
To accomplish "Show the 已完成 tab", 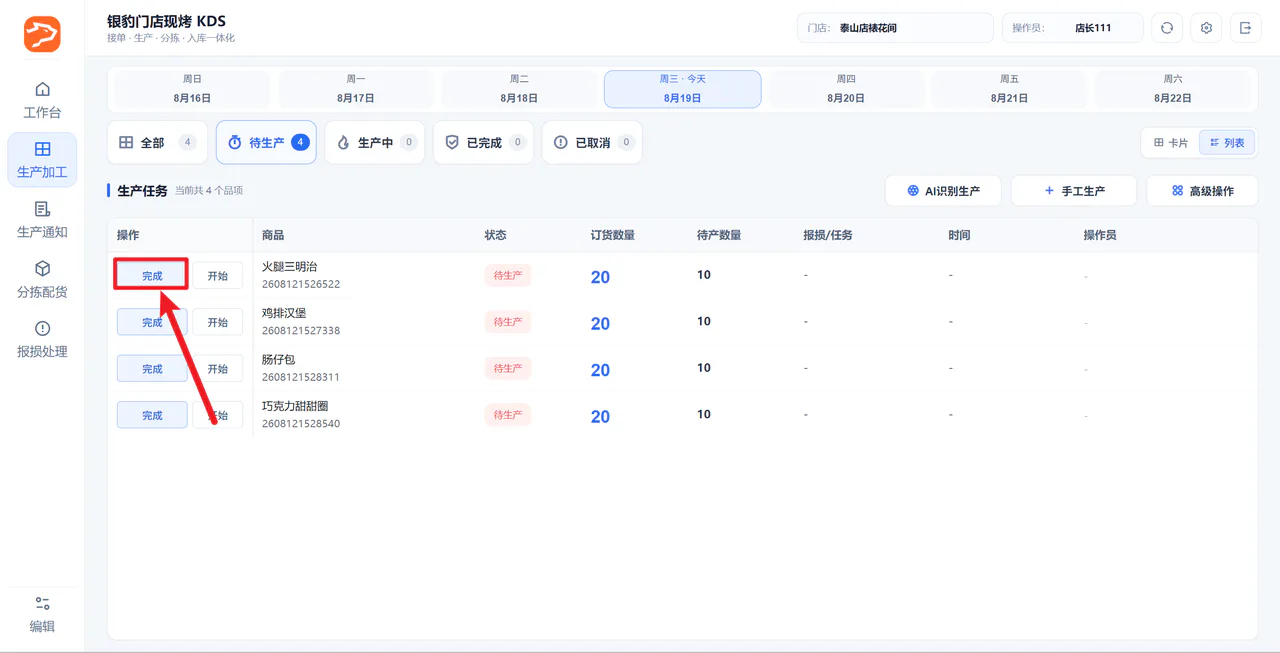I will (x=483, y=143).
